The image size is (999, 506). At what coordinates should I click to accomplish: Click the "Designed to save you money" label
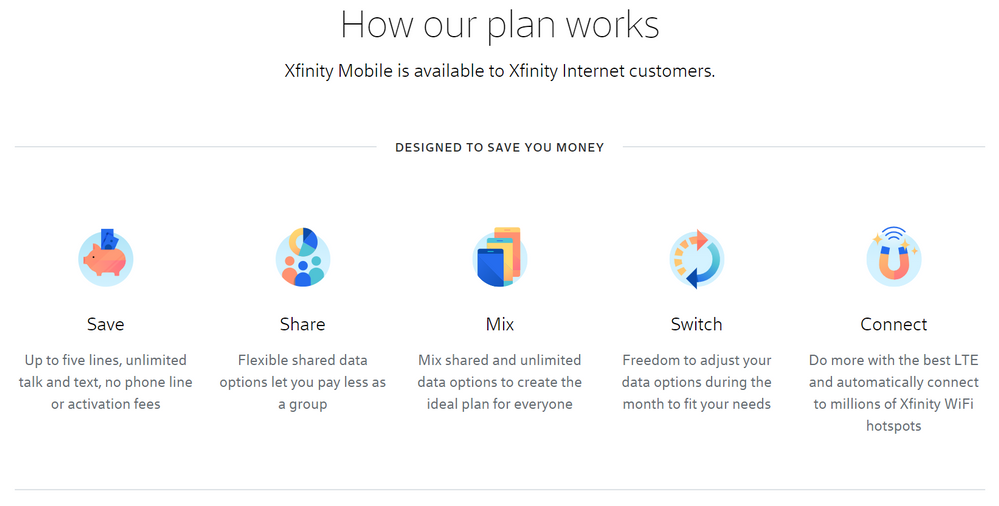coord(499,147)
